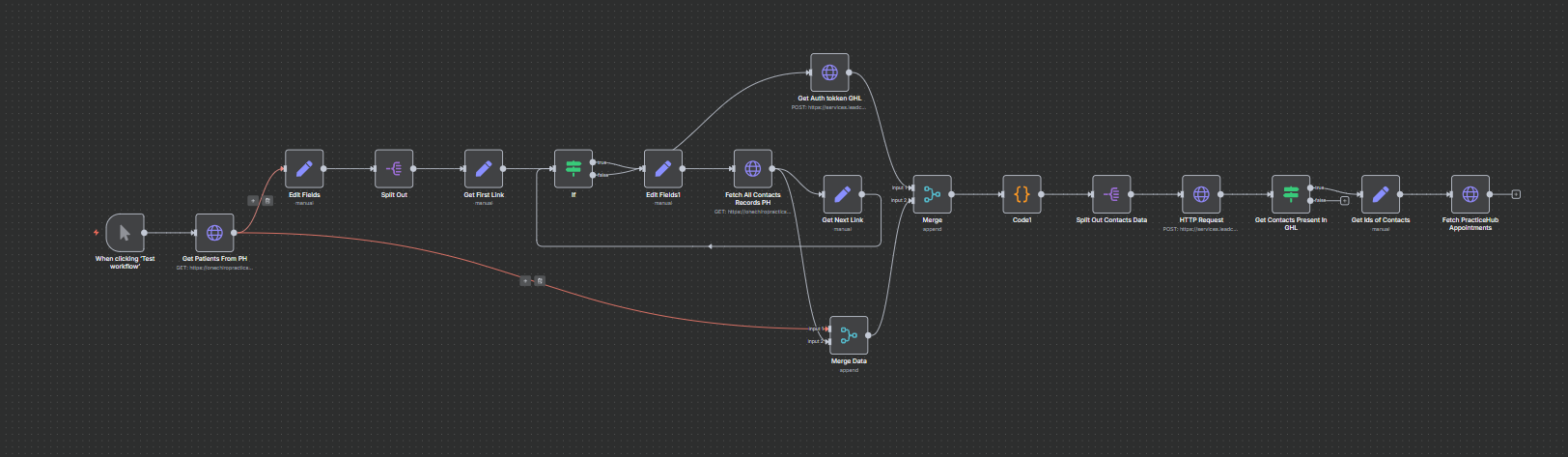Select the Edit Fields node
1568x457 pixels.
pyautogui.click(x=304, y=168)
